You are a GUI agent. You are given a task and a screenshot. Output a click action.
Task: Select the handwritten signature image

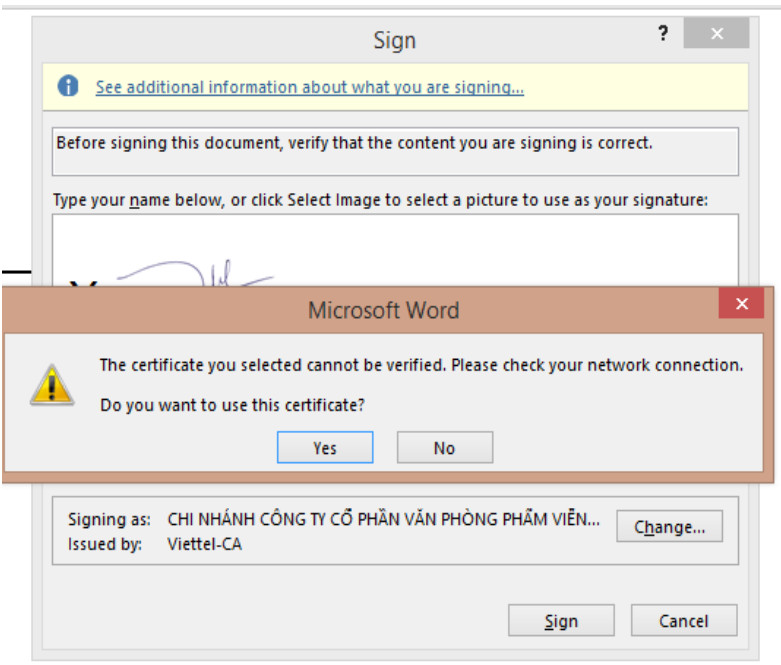pos(194,273)
